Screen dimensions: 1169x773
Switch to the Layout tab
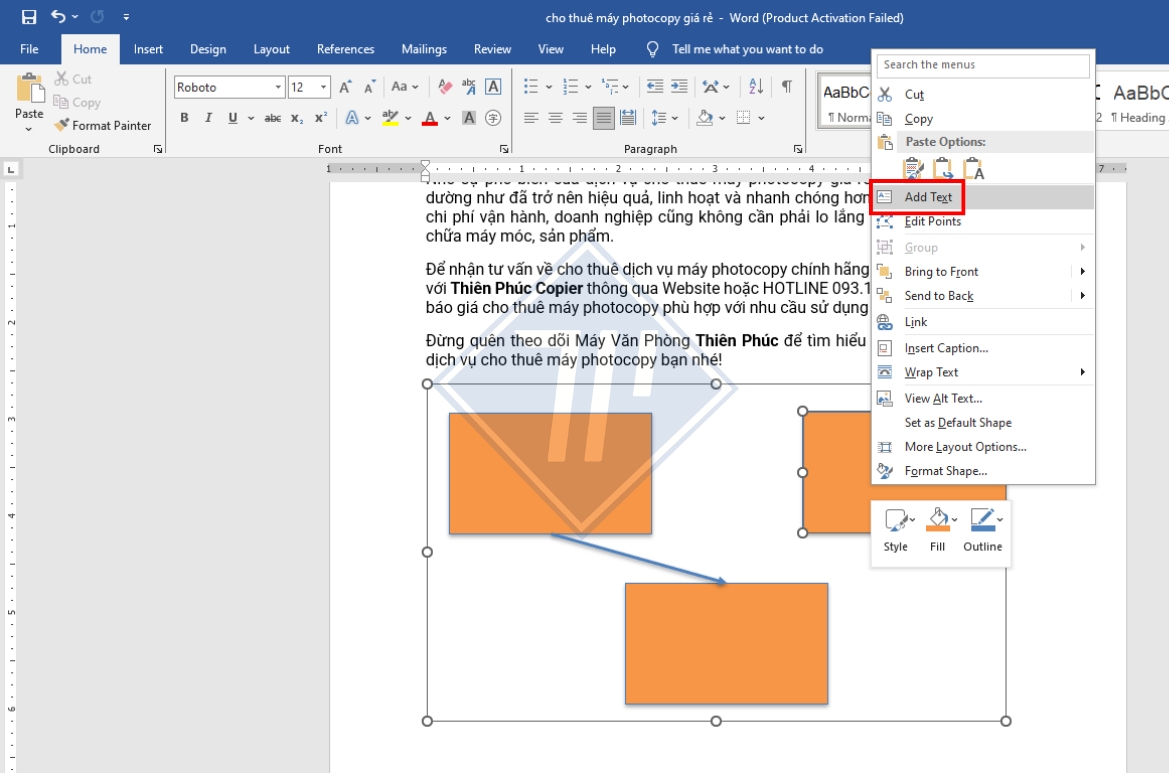coord(271,49)
